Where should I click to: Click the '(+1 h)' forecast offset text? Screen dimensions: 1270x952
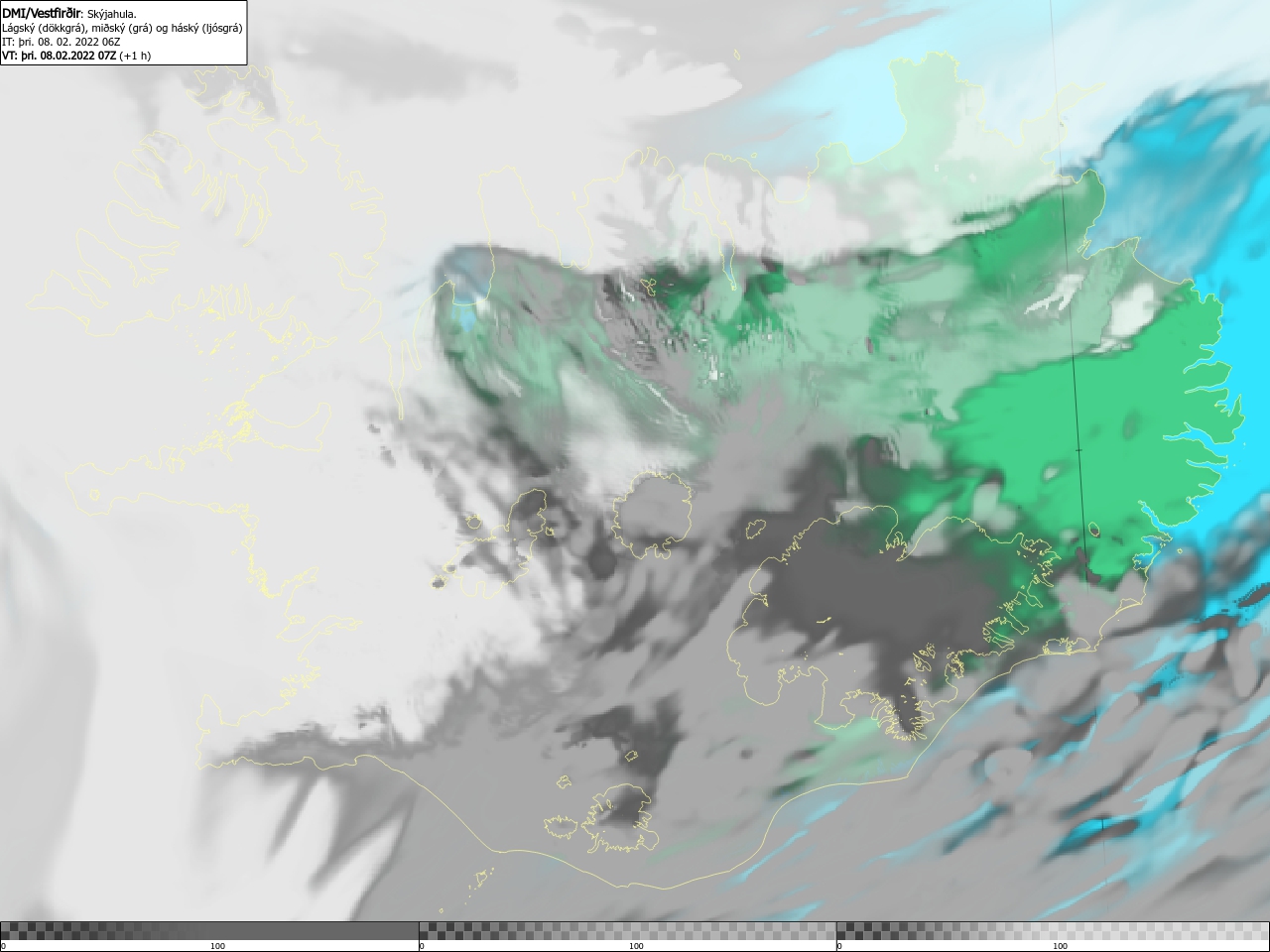[x=135, y=56]
